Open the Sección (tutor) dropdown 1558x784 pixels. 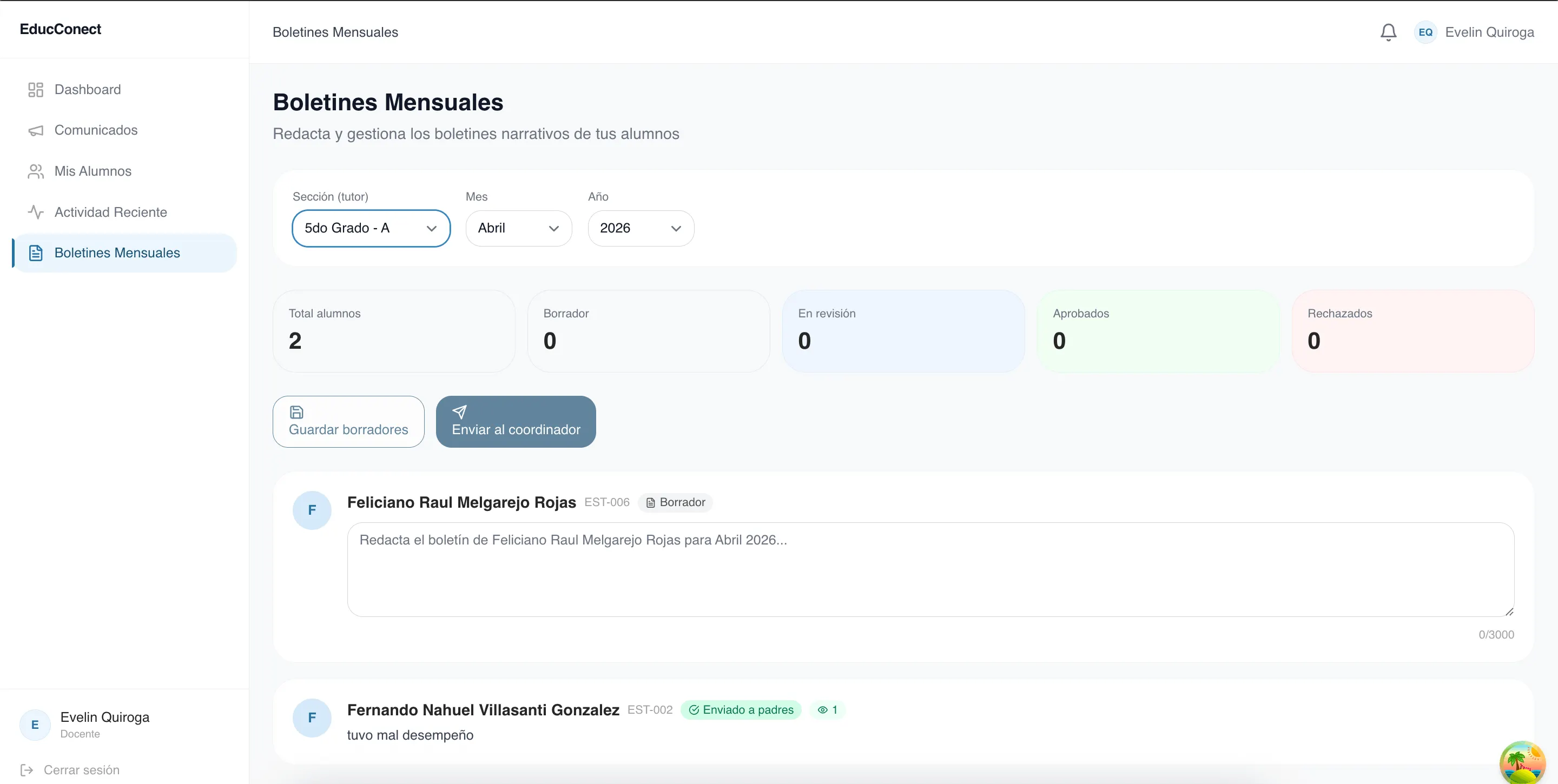click(371, 229)
